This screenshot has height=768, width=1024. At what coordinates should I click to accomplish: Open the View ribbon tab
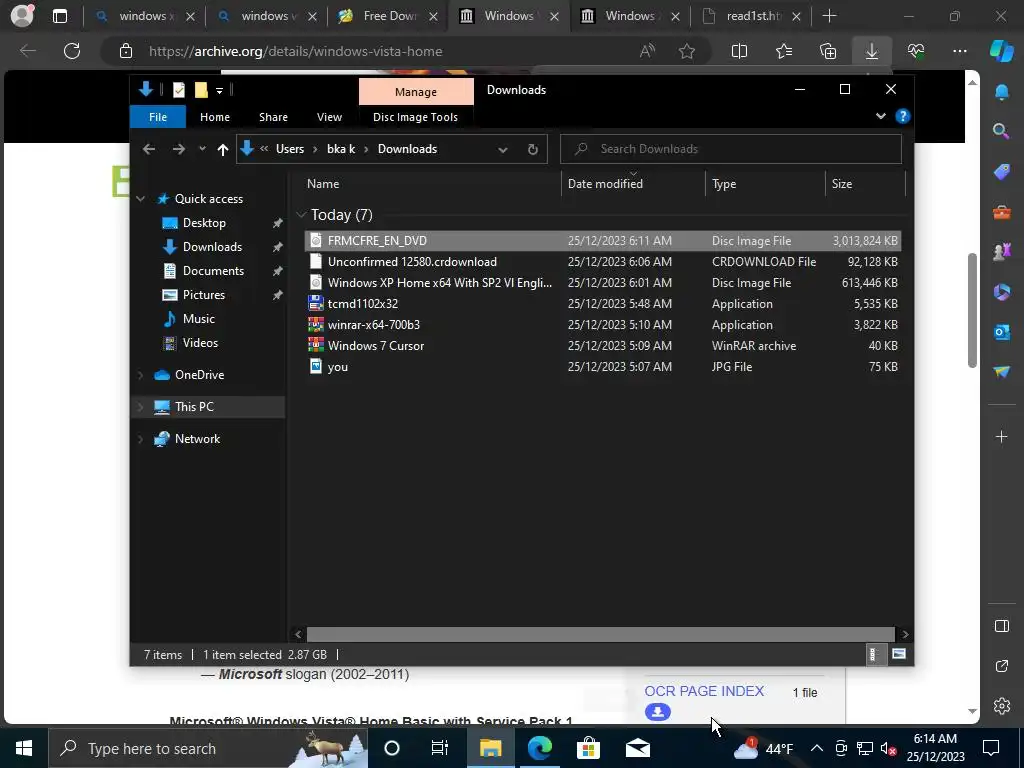pos(329,117)
